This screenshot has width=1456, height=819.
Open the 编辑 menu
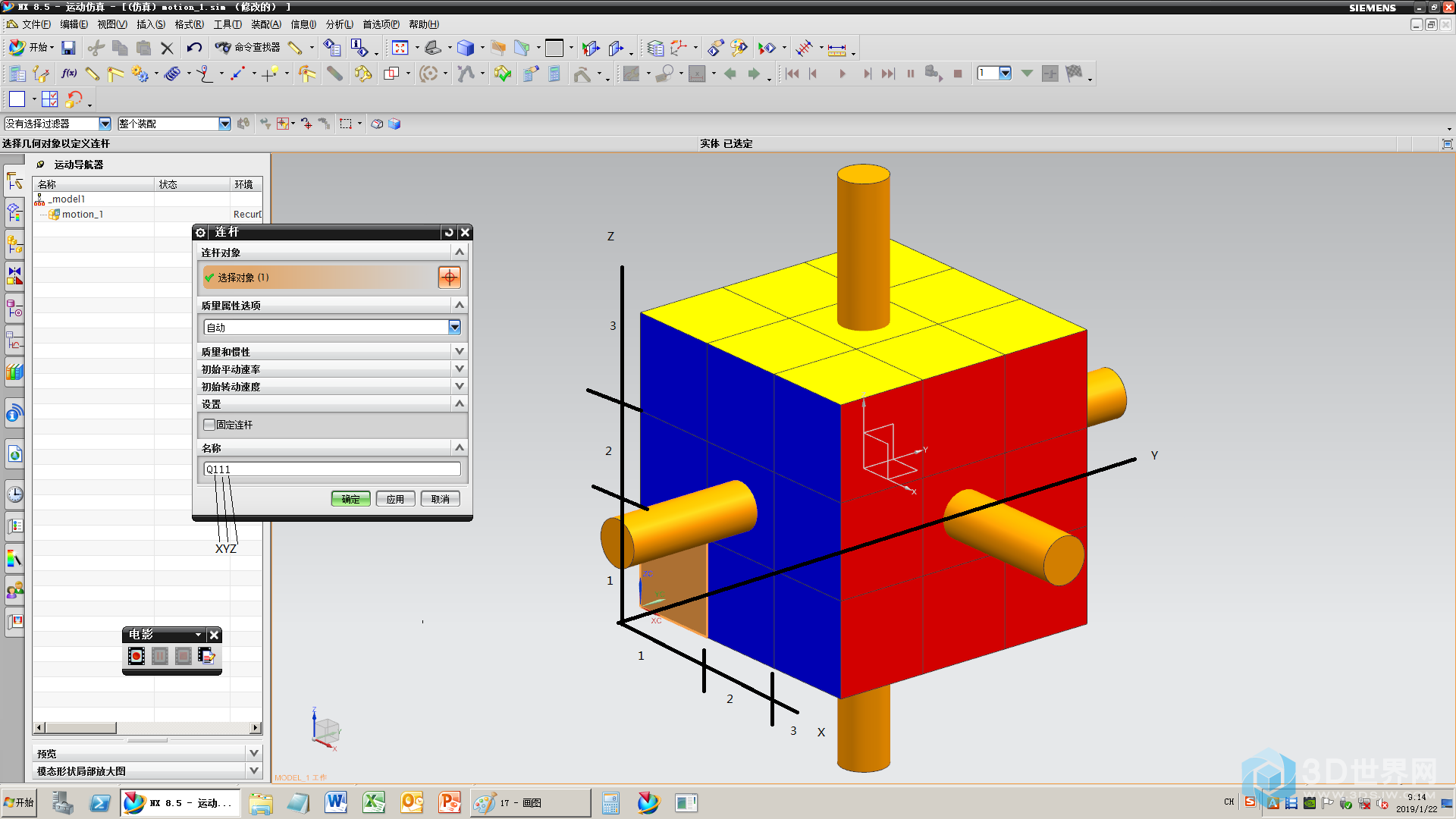pyautogui.click(x=74, y=24)
